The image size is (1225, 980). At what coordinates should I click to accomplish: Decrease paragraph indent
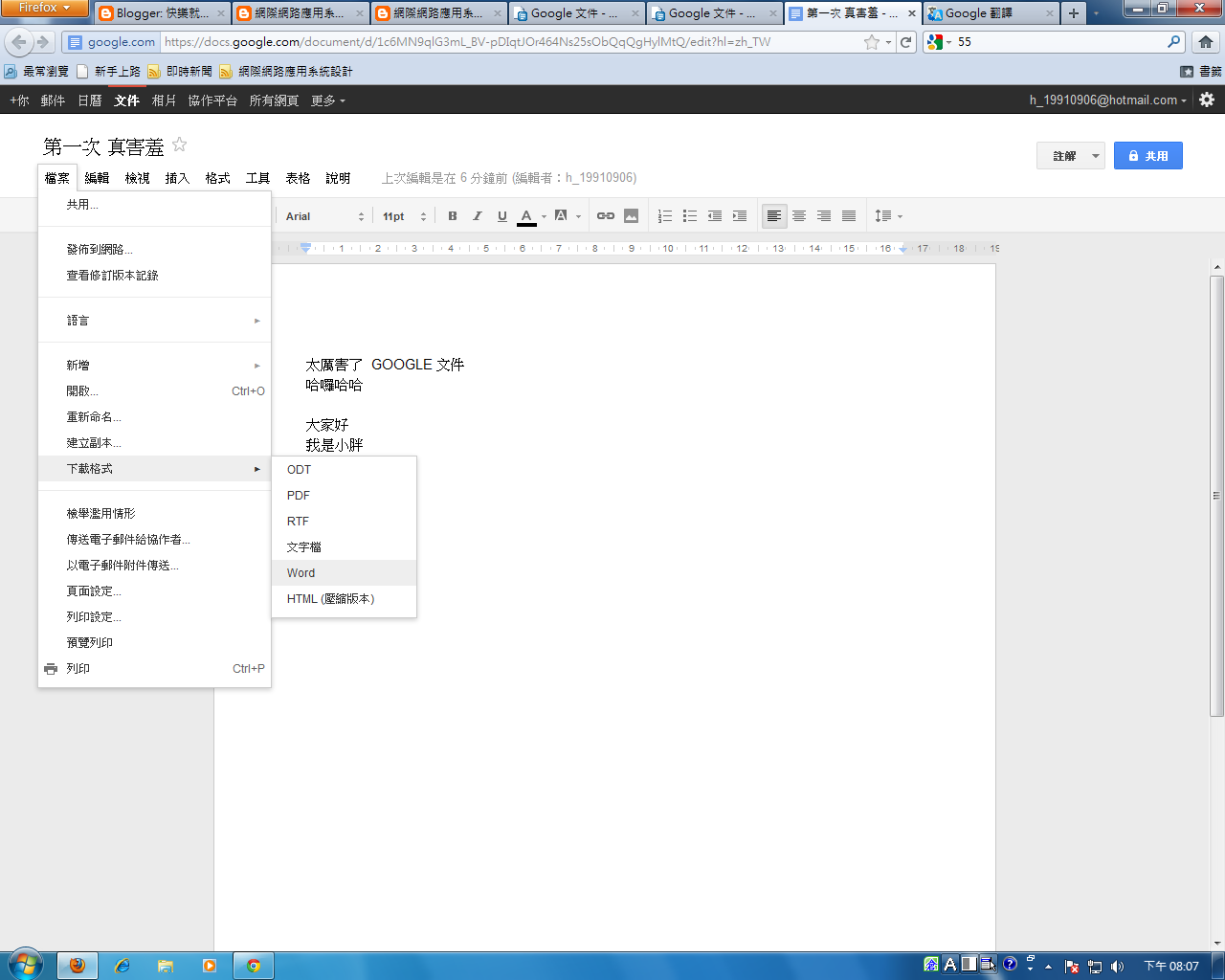[x=715, y=216]
